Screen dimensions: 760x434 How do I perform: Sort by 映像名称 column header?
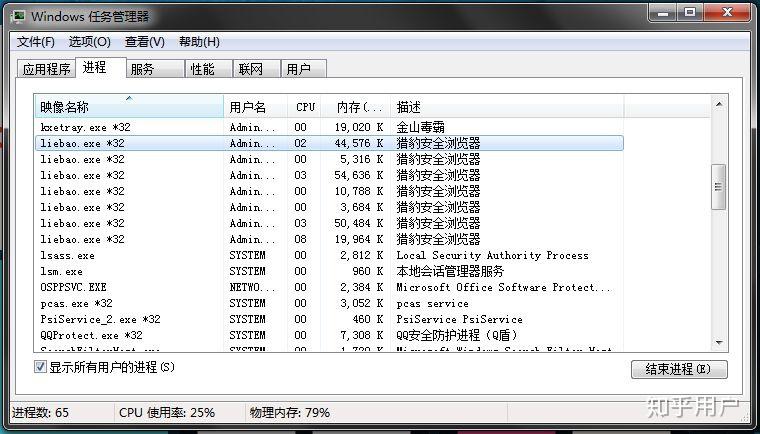129,107
